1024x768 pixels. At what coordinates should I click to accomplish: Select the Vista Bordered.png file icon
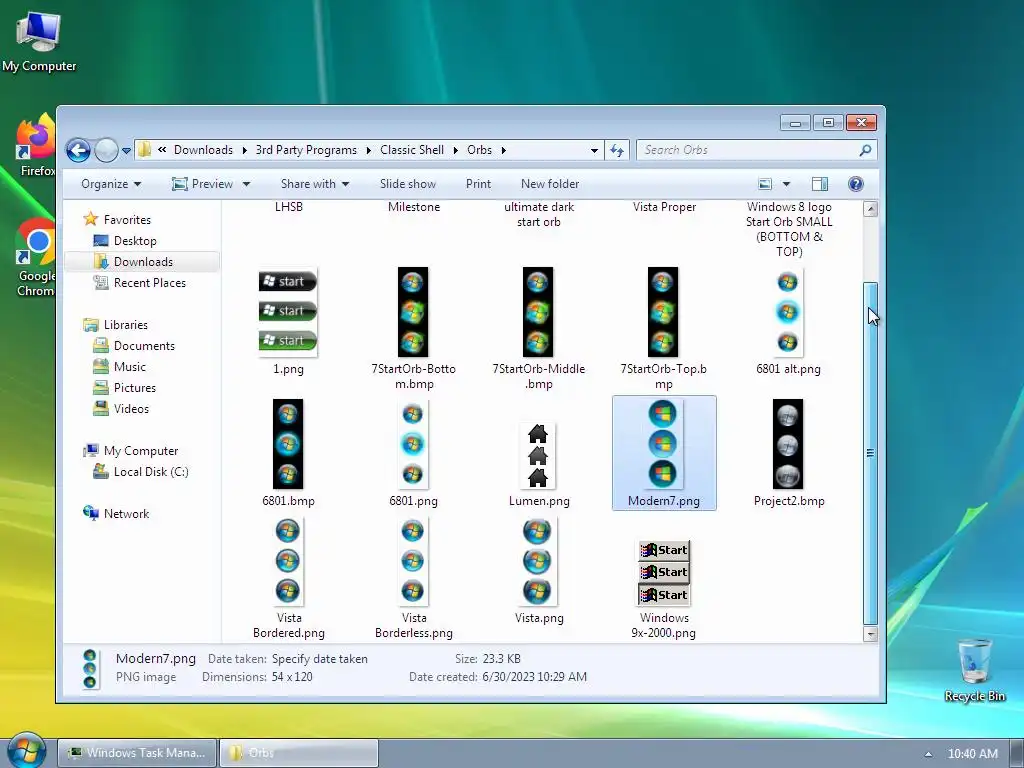288,561
